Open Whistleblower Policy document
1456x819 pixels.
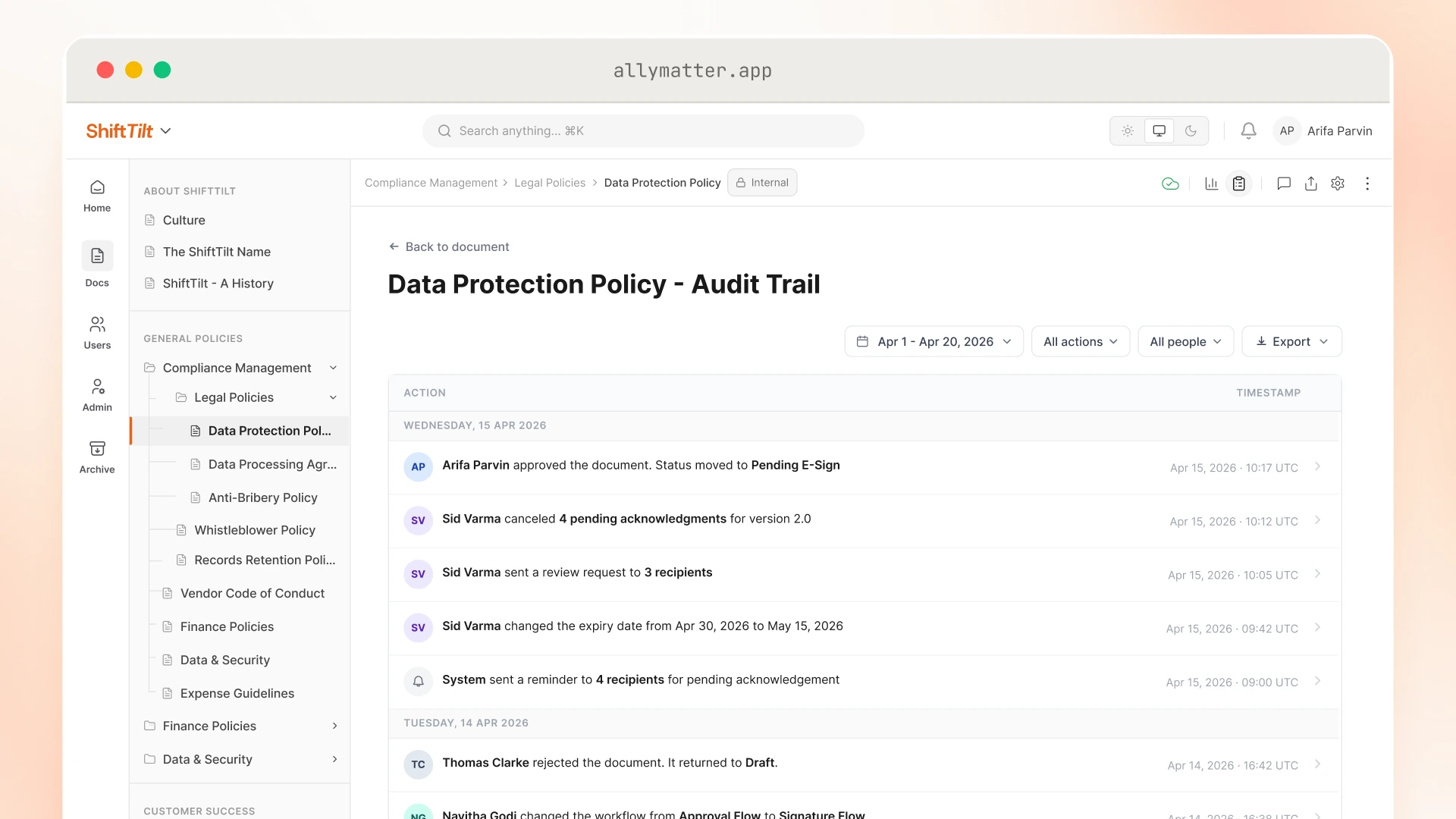tap(254, 530)
